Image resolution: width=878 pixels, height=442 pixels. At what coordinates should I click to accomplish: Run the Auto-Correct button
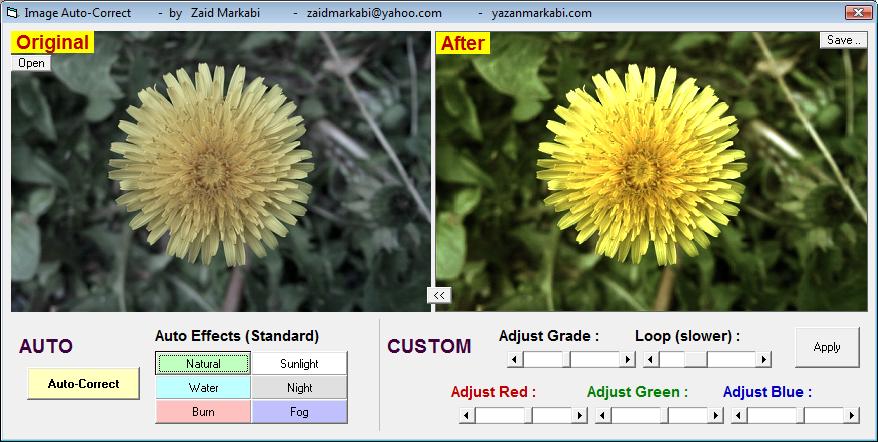coord(83,384)
